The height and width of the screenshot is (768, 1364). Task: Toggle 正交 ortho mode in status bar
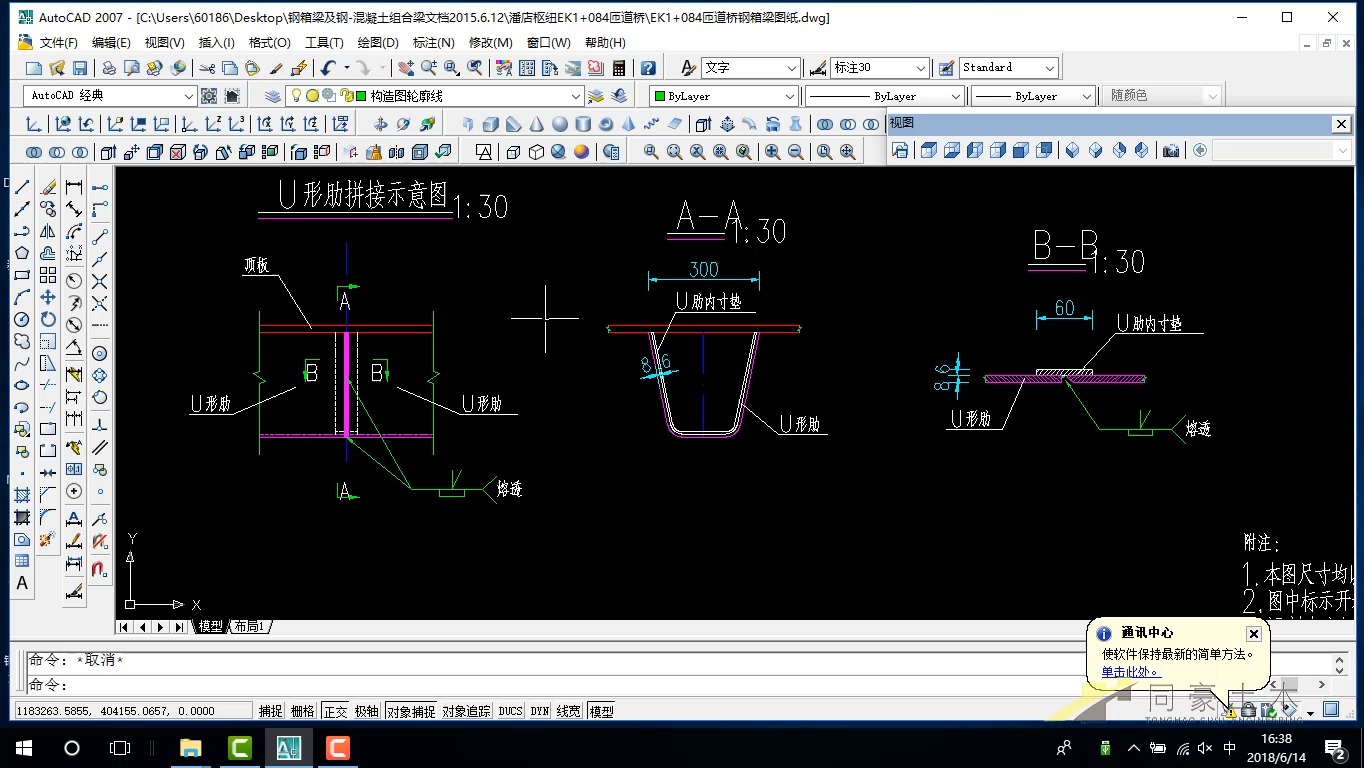pos(334,711)
